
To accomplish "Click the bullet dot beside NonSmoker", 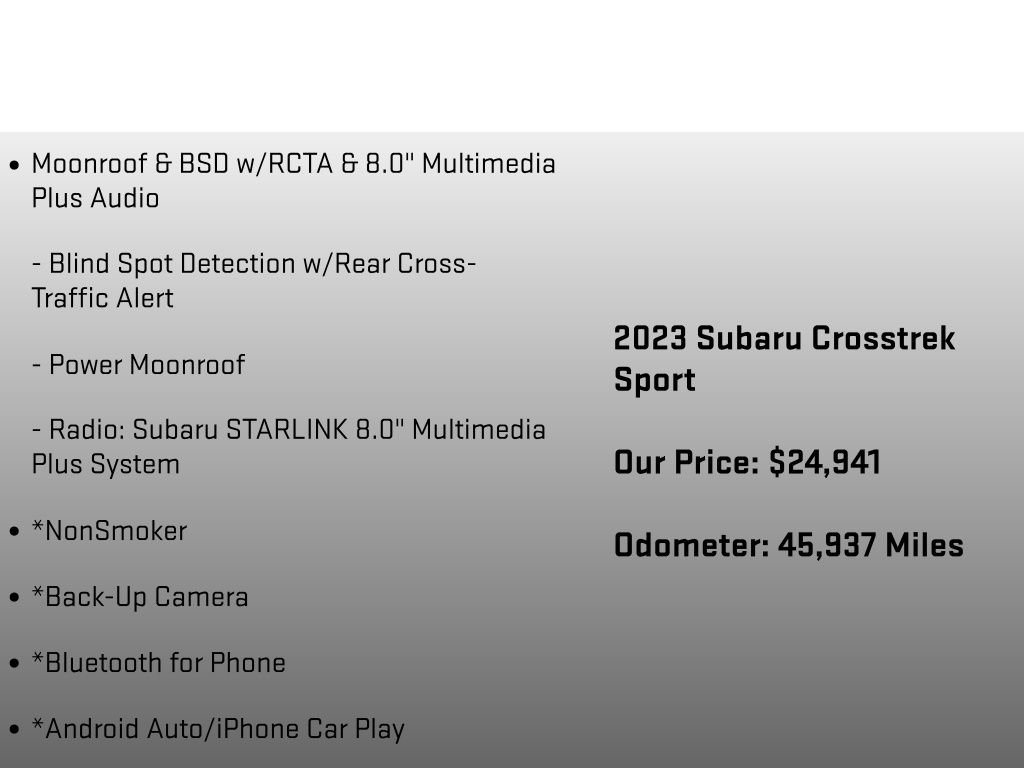I will point(14,532).
